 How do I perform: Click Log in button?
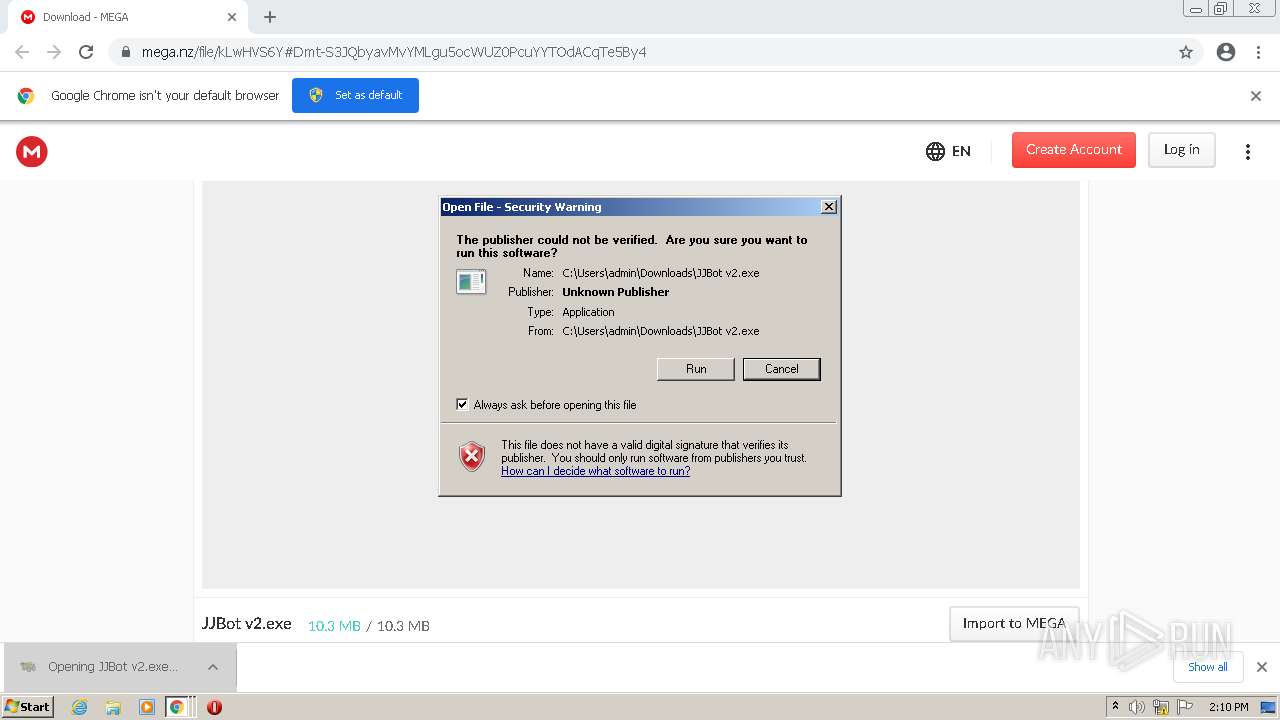tap(1181, 150)
